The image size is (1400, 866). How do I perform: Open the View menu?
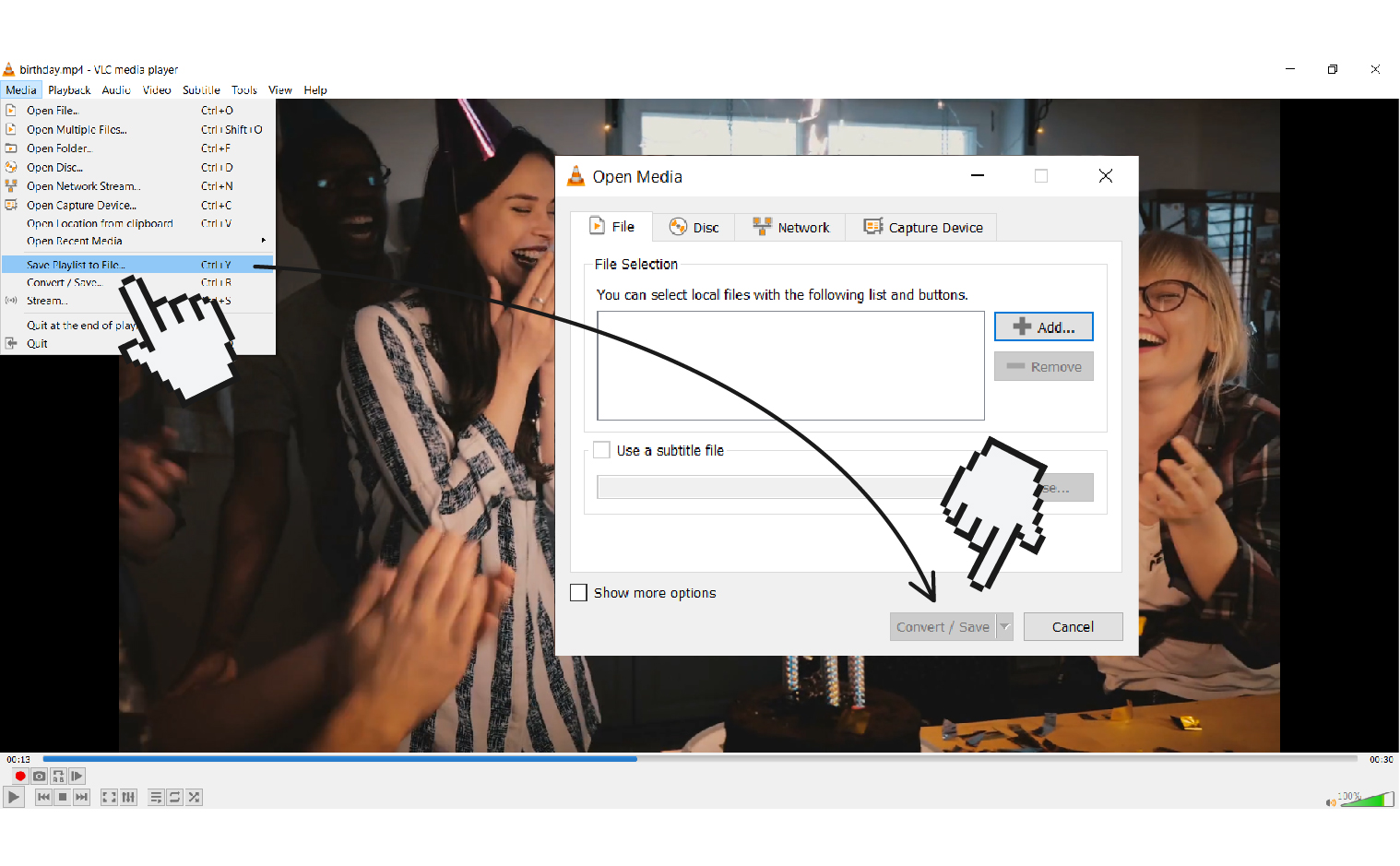280,90
